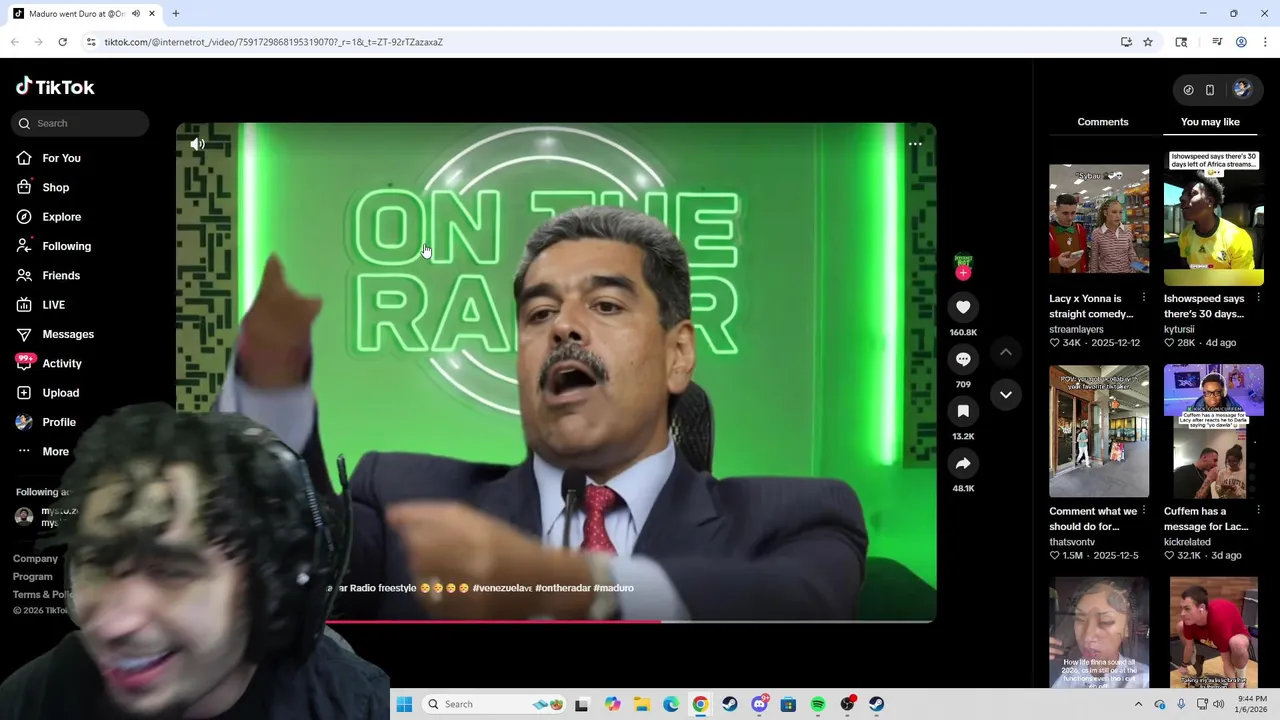1280x720 pixels.
Task: Open a new Chrome tab
Action: 176,14
